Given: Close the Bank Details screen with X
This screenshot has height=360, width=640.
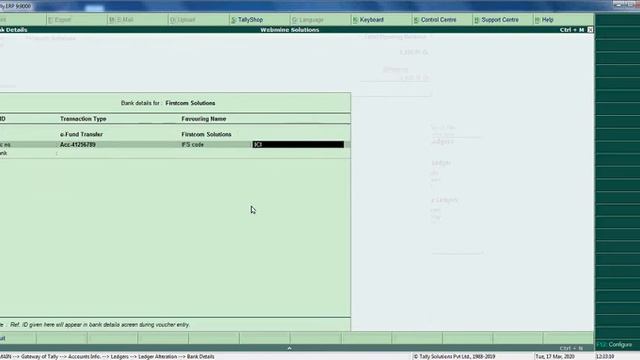Looking at the screenshot, I should point(590,30).
